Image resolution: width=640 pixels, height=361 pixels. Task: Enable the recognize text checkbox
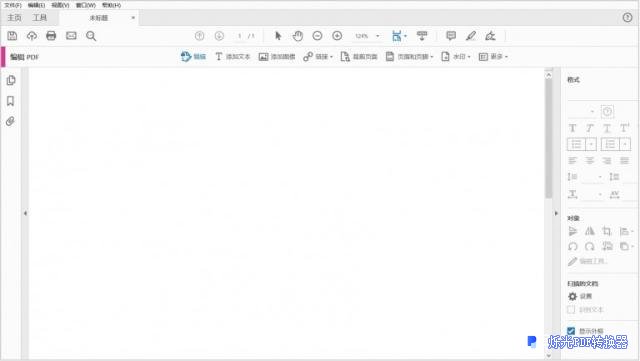571,310
